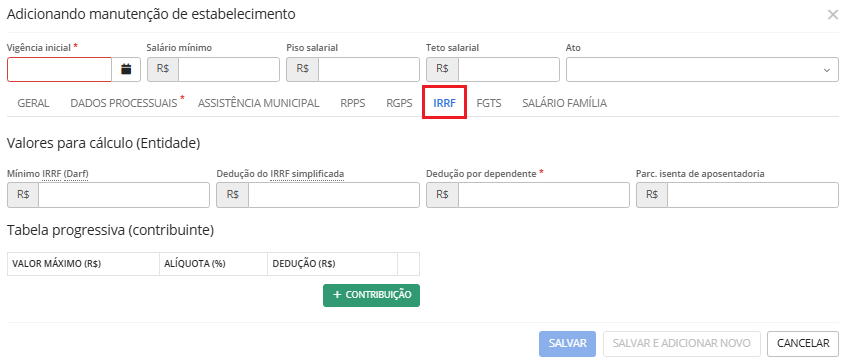
Task: Click the Piso salarial input field
Action: [x=369, y=69]
